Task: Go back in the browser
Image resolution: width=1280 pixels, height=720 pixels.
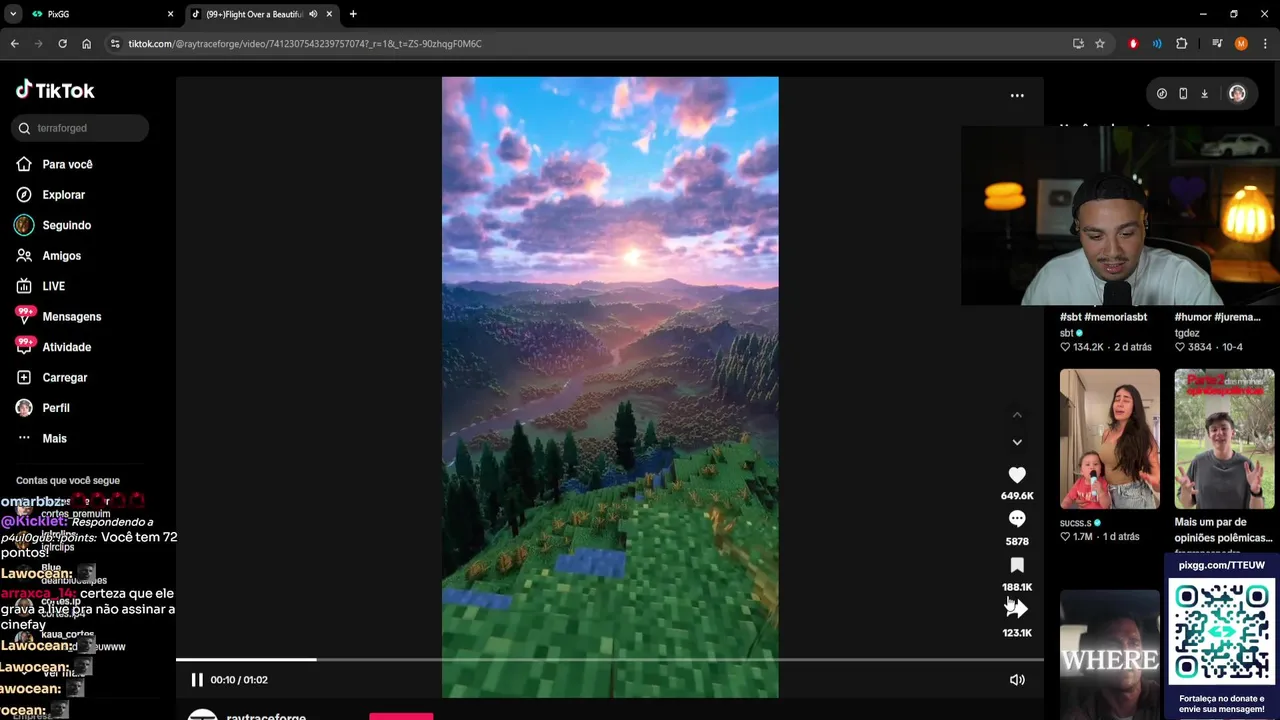Action: (15, 44)
